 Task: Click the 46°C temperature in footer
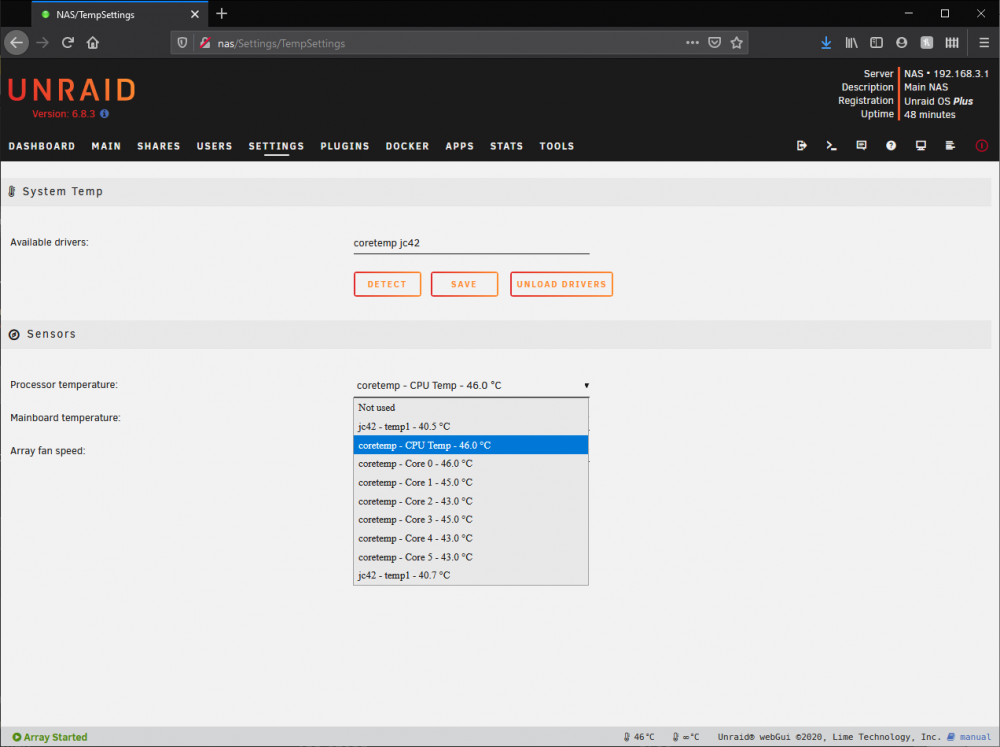click(x=638, y=737)
